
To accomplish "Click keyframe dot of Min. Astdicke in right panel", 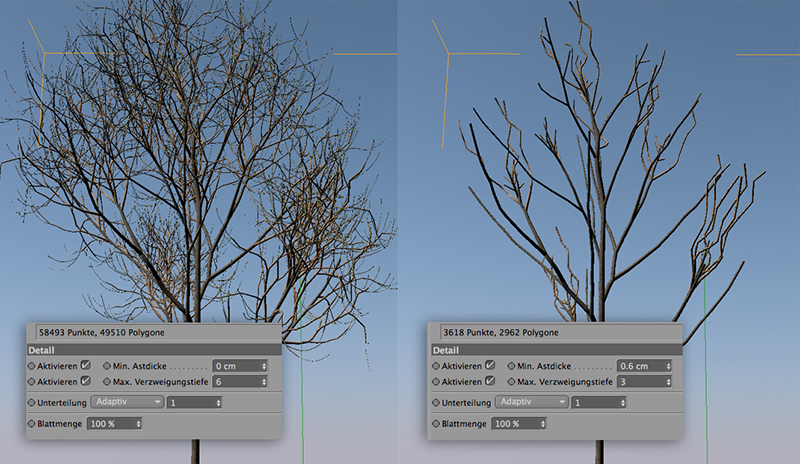I will click(x=511, y=366).
